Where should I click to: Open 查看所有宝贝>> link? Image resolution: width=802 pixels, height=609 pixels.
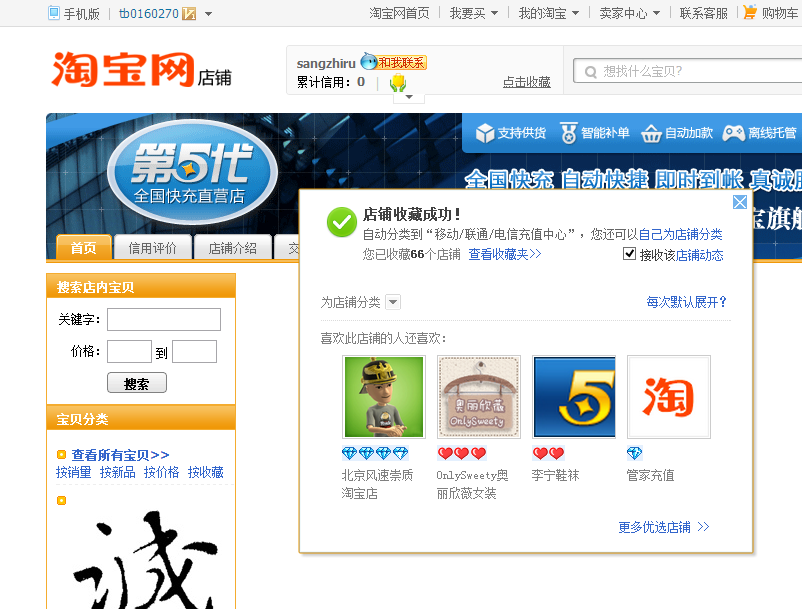click(120, 455)
